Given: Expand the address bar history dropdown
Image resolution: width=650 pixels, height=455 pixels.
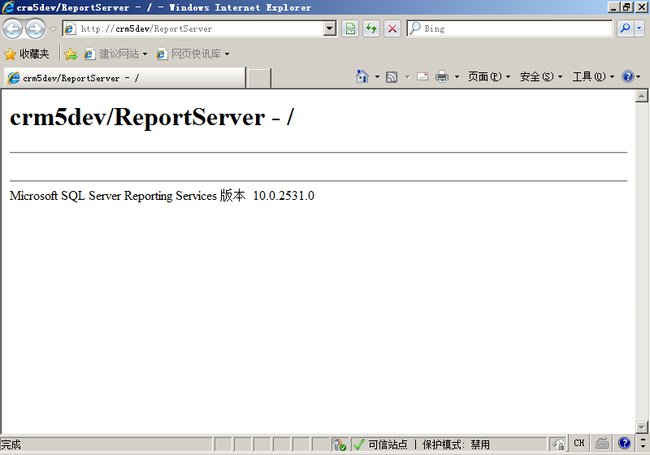Looking at the screenshot, I should point(330,29).
